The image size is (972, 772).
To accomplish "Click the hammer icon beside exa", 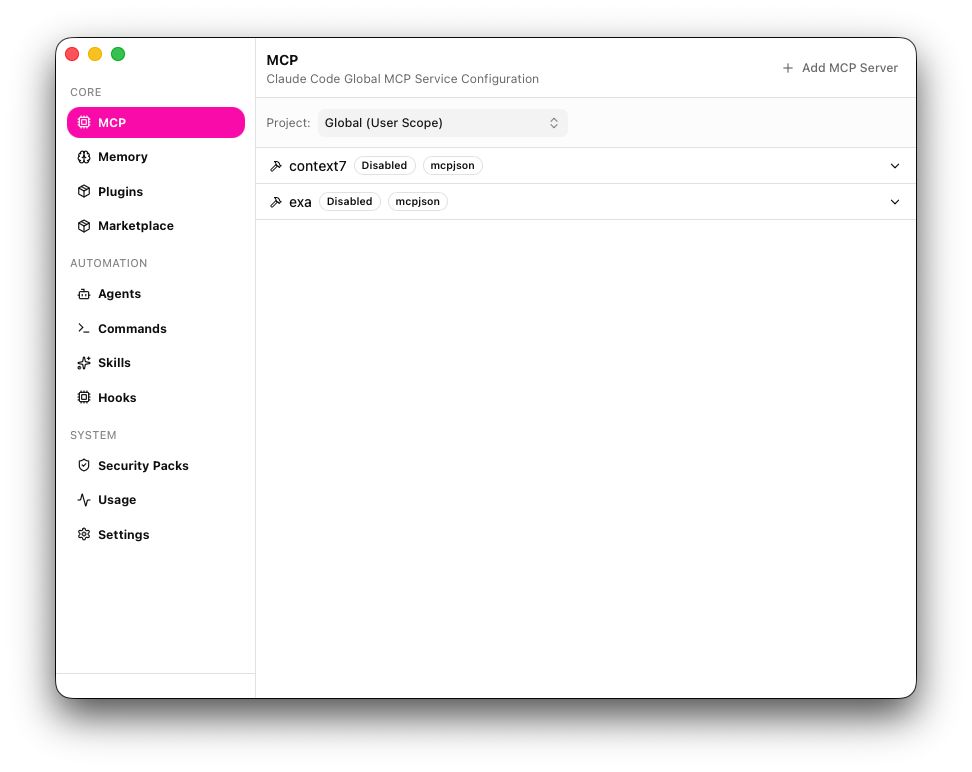I will pyautogui.click(x=276, y=202).
